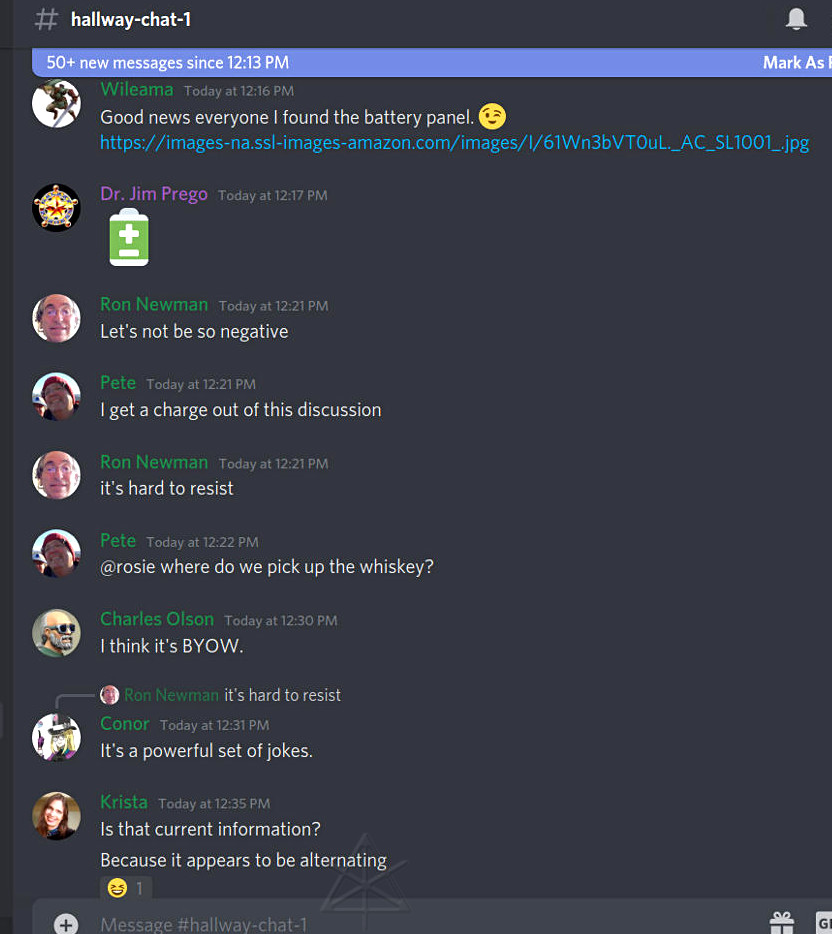Click the winking emoji in Wileama's message
The image size is (832, 934).
click(492, 116)
